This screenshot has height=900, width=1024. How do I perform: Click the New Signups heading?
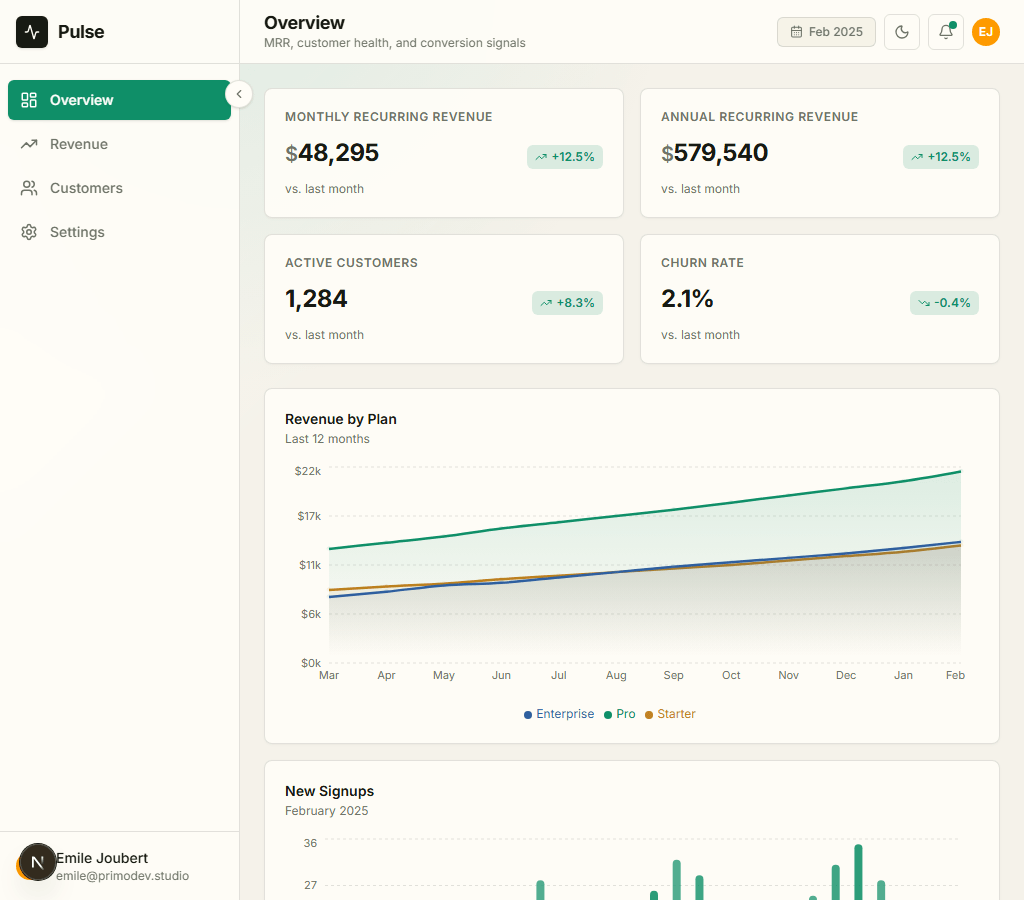coord(330,792)
